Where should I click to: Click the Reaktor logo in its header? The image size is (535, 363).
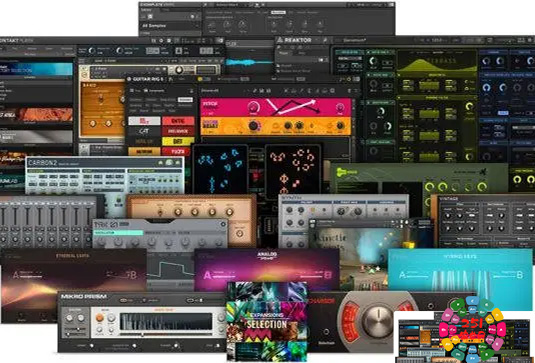(294, 40)
